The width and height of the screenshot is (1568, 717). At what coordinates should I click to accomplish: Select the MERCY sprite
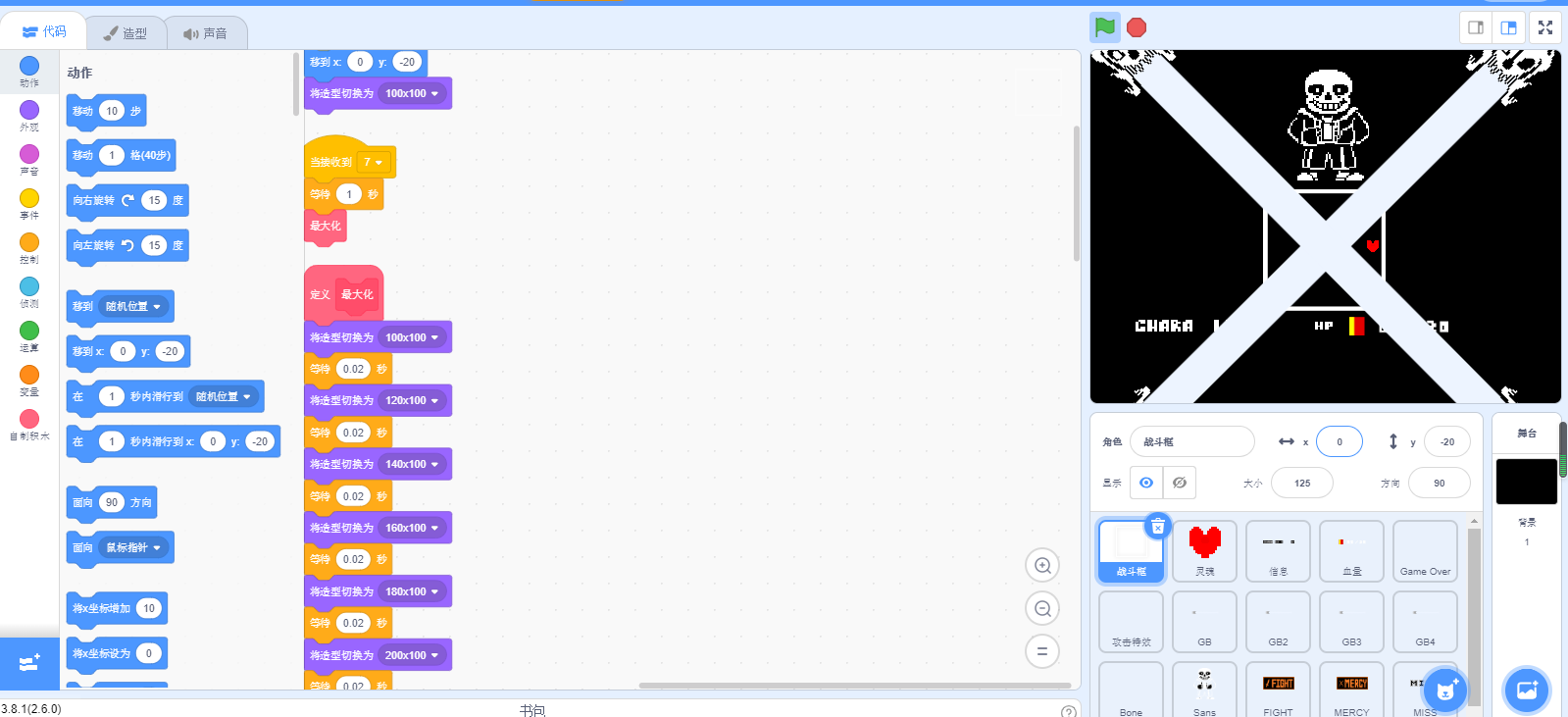(x=1351, y=691)
